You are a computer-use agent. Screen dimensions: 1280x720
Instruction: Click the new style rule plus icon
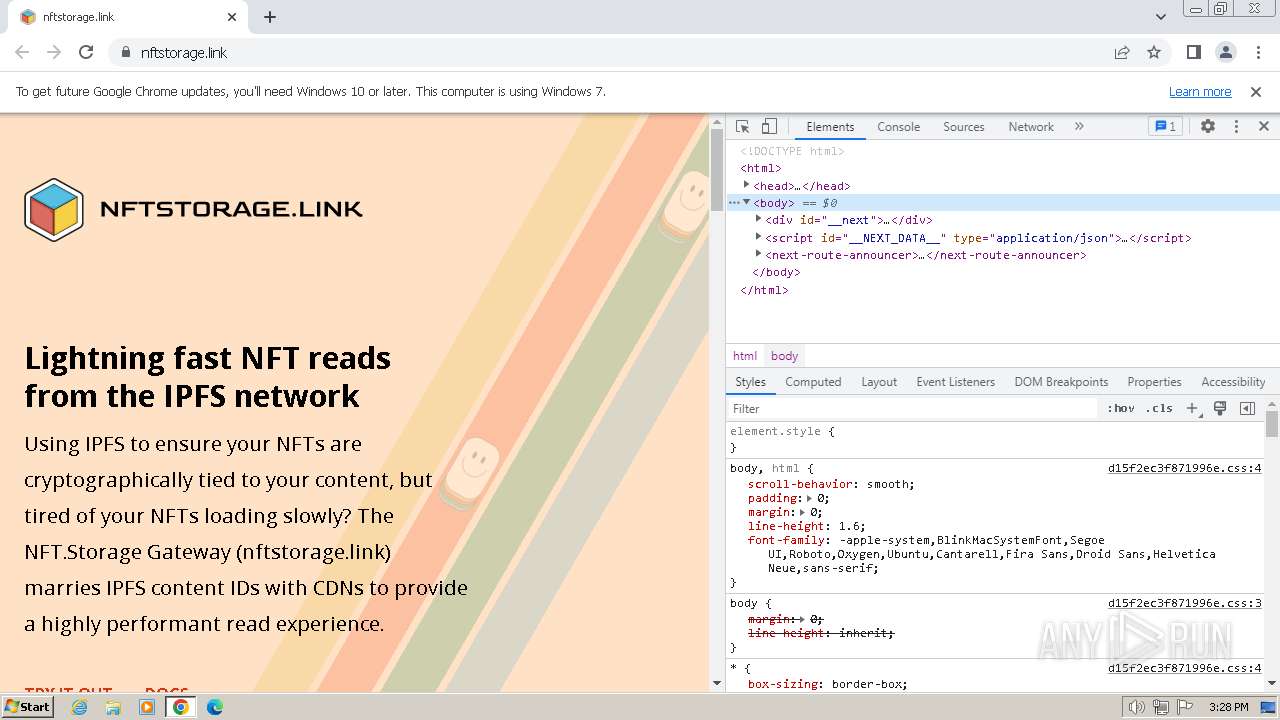click(x=1192, y=408)
